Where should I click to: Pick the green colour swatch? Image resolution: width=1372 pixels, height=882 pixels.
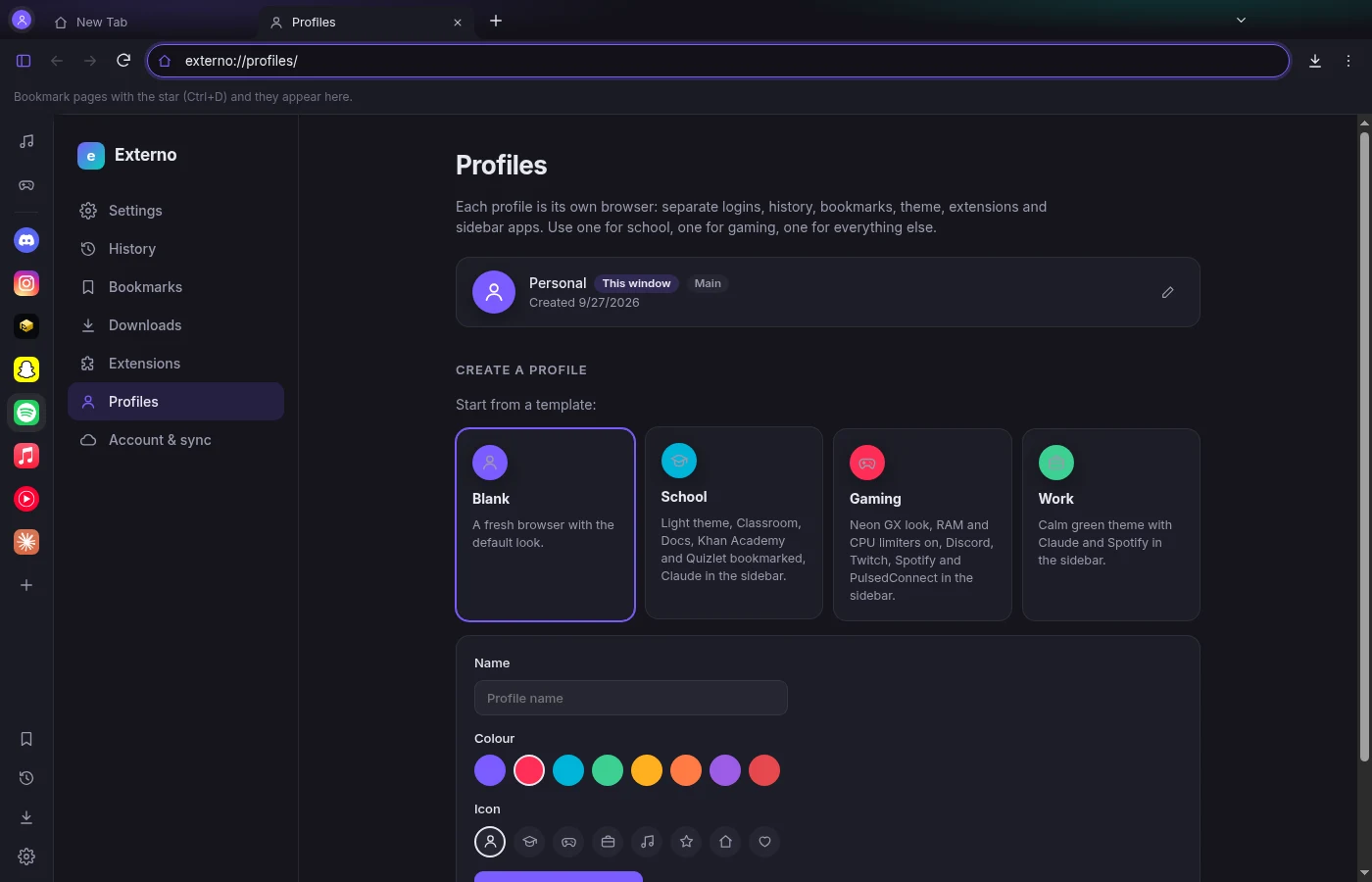[x=608, y=770]
